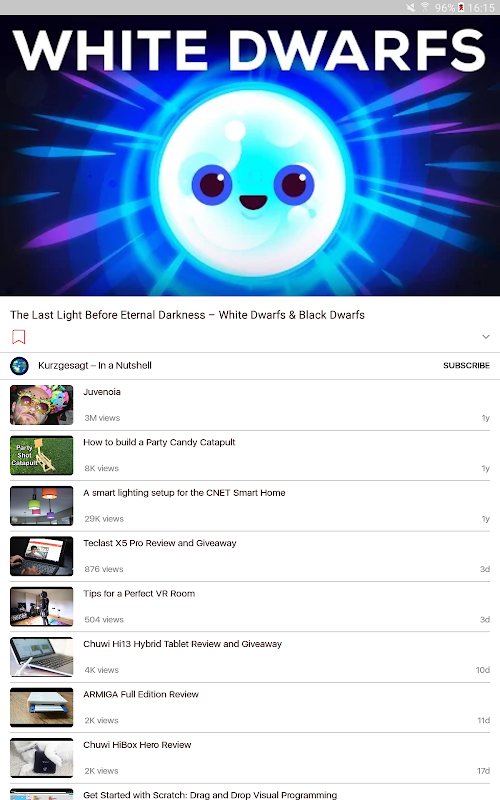Viewport: 500px width, 800px height.
Task: Subscribe to Kurzgesagt channel
Action: click(466, 365)
